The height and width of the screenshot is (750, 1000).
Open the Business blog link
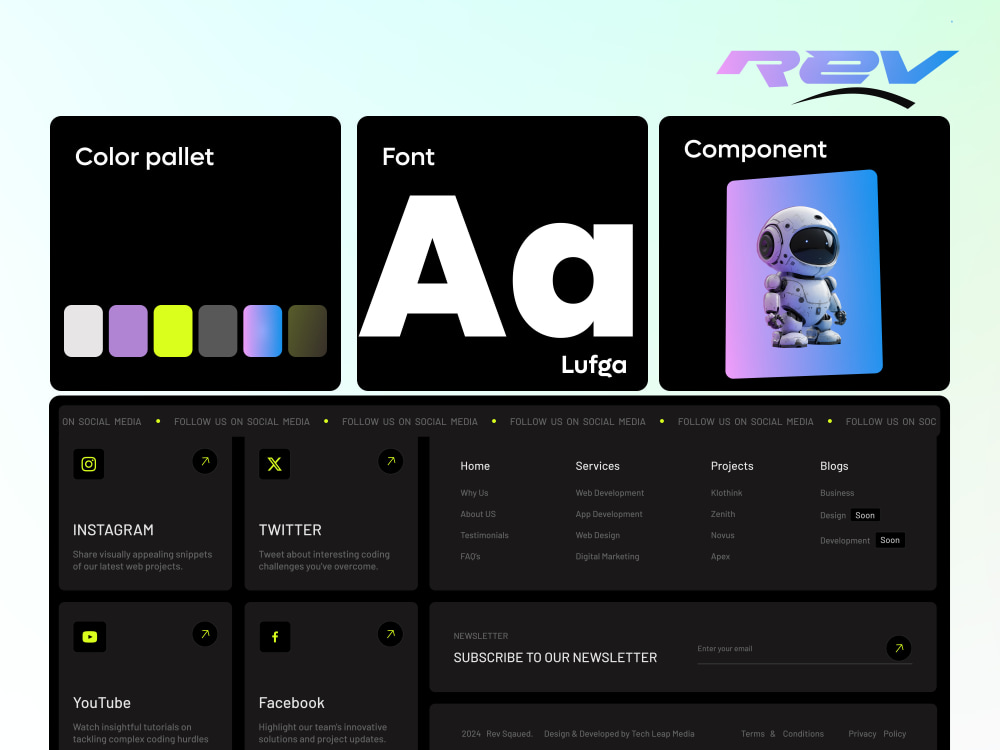tap(837, 493)
